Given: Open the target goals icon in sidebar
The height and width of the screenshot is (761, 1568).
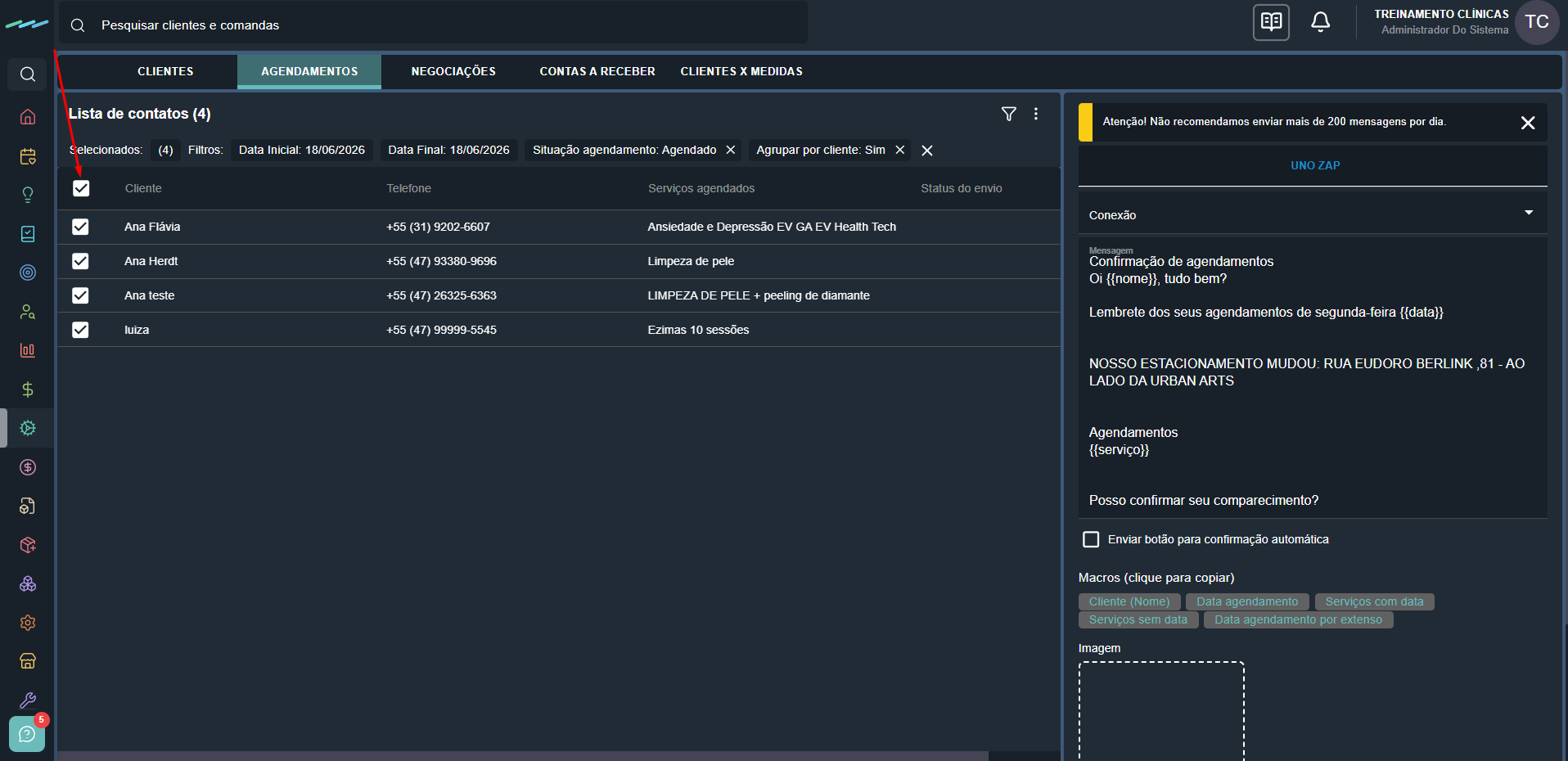Looking at the screenshot, I should point(28,272).
